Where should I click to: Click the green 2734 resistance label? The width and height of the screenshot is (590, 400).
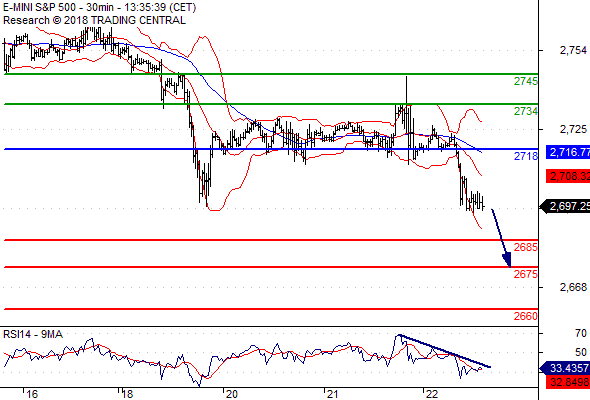click(526, 111)
